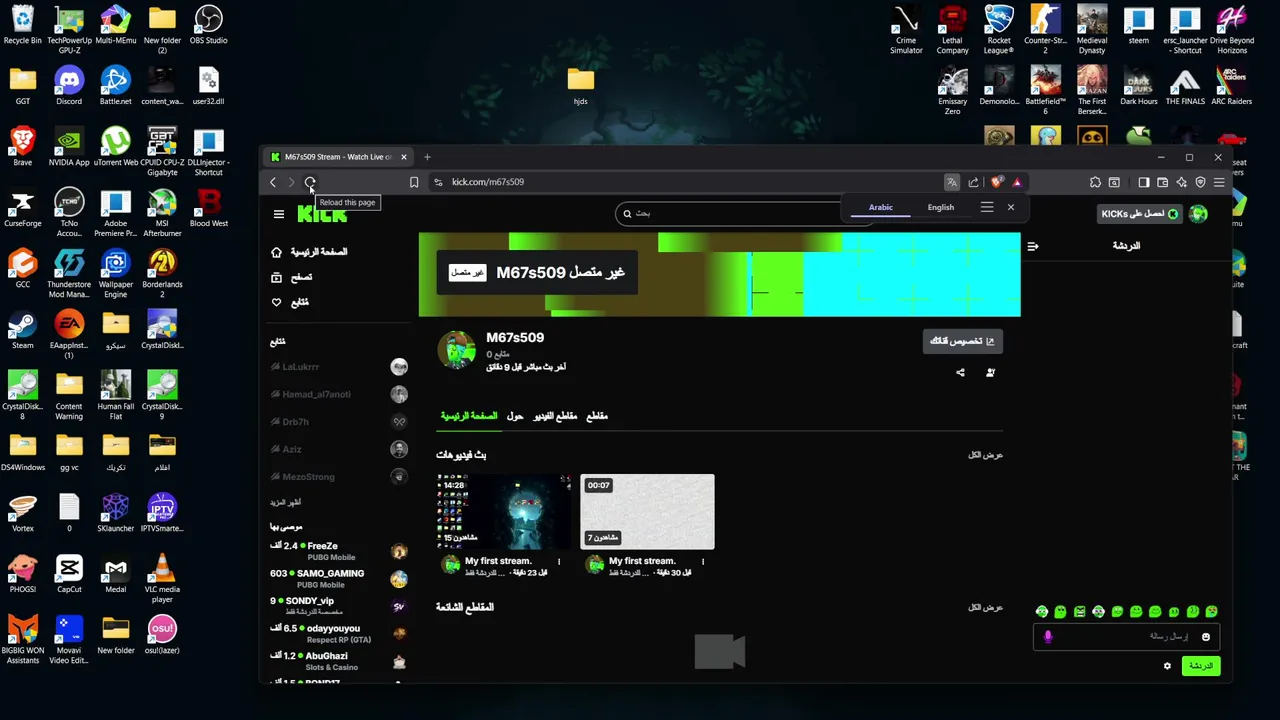The height and width of the screenshot is (720, 1280).
Task: Go back with the browser back arrow
Action: [x=273, y=182]
